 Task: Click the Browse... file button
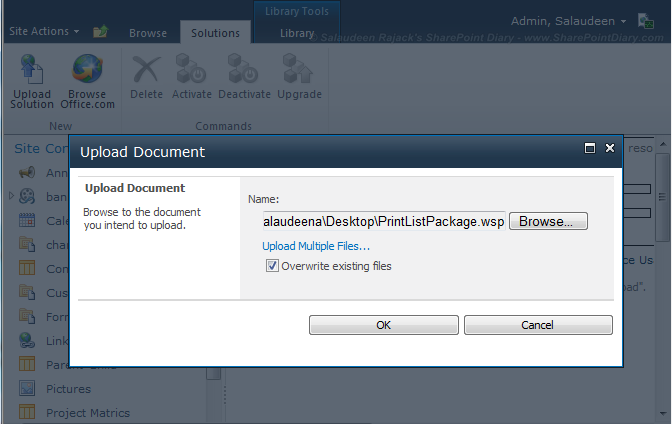pos(548,221)
